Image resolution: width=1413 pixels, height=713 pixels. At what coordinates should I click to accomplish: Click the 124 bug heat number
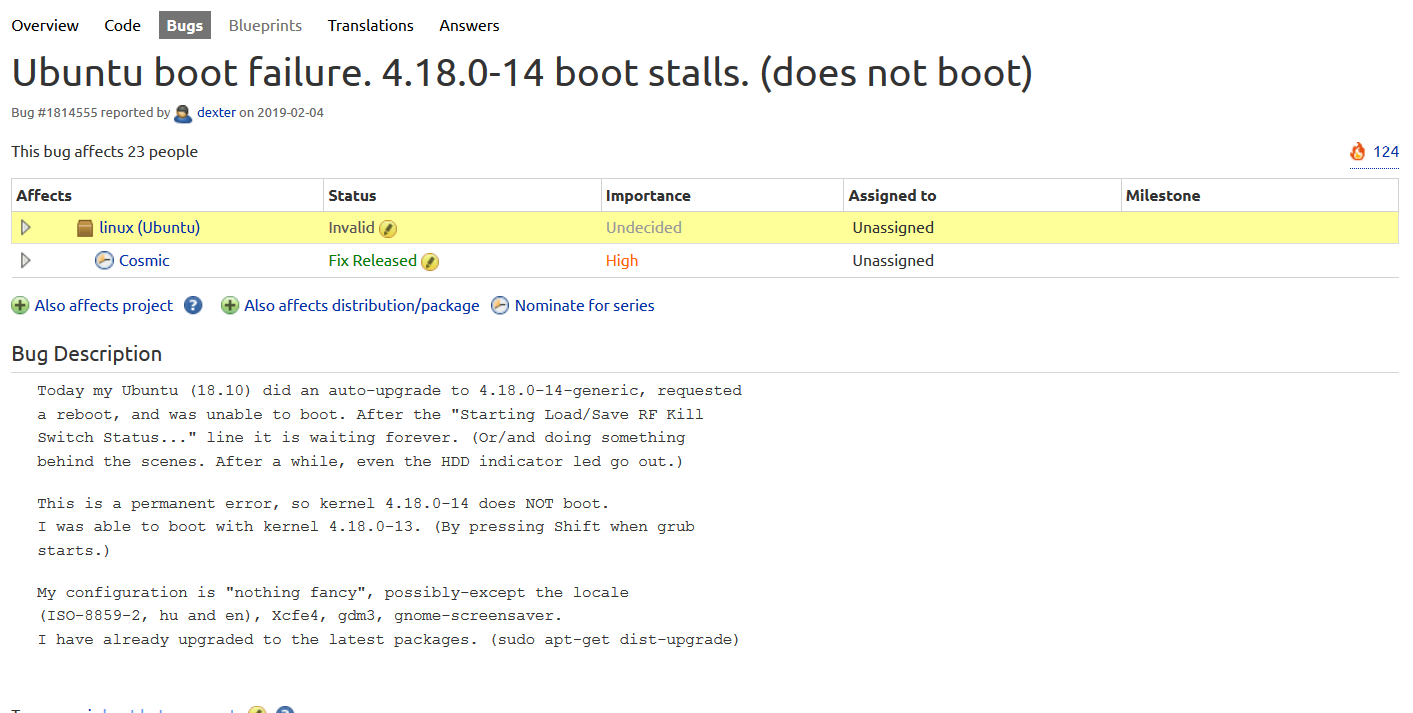click(x=1386, y=152)
